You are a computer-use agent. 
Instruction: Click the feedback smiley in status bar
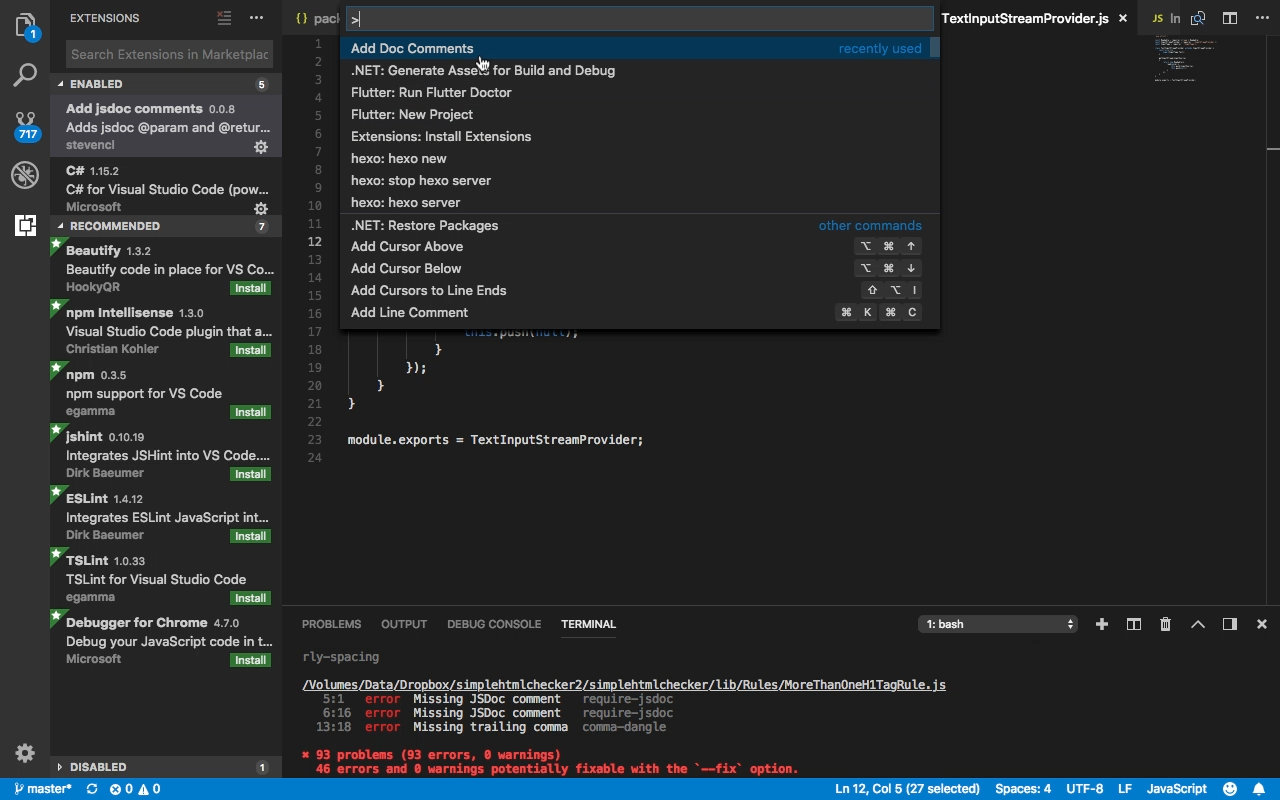point(1230,789)
